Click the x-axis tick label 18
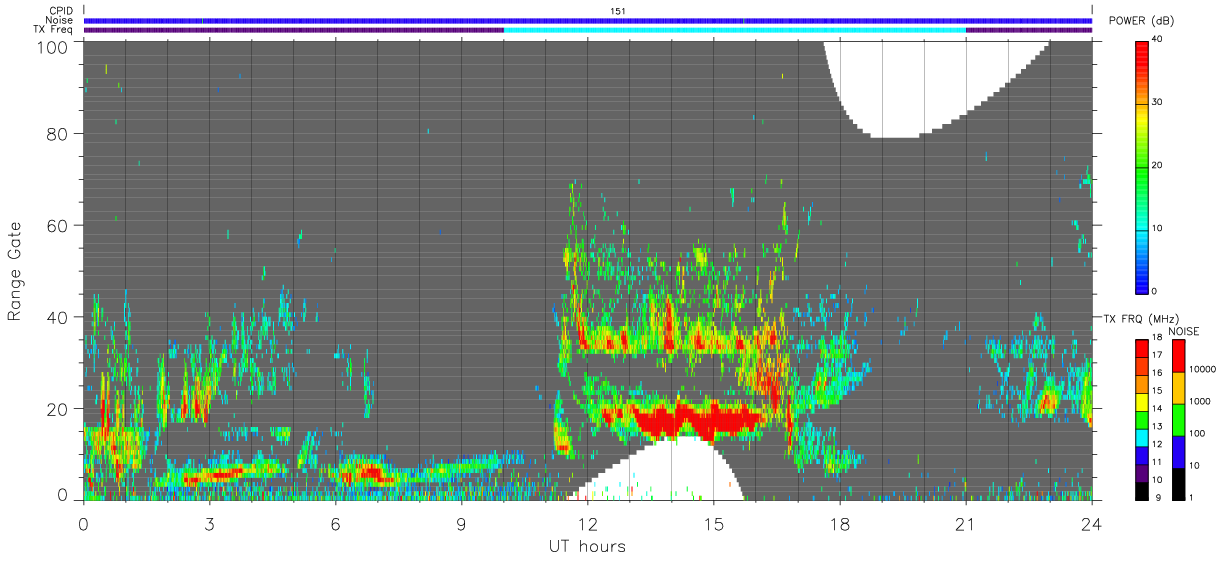 [x=839, y=523]
